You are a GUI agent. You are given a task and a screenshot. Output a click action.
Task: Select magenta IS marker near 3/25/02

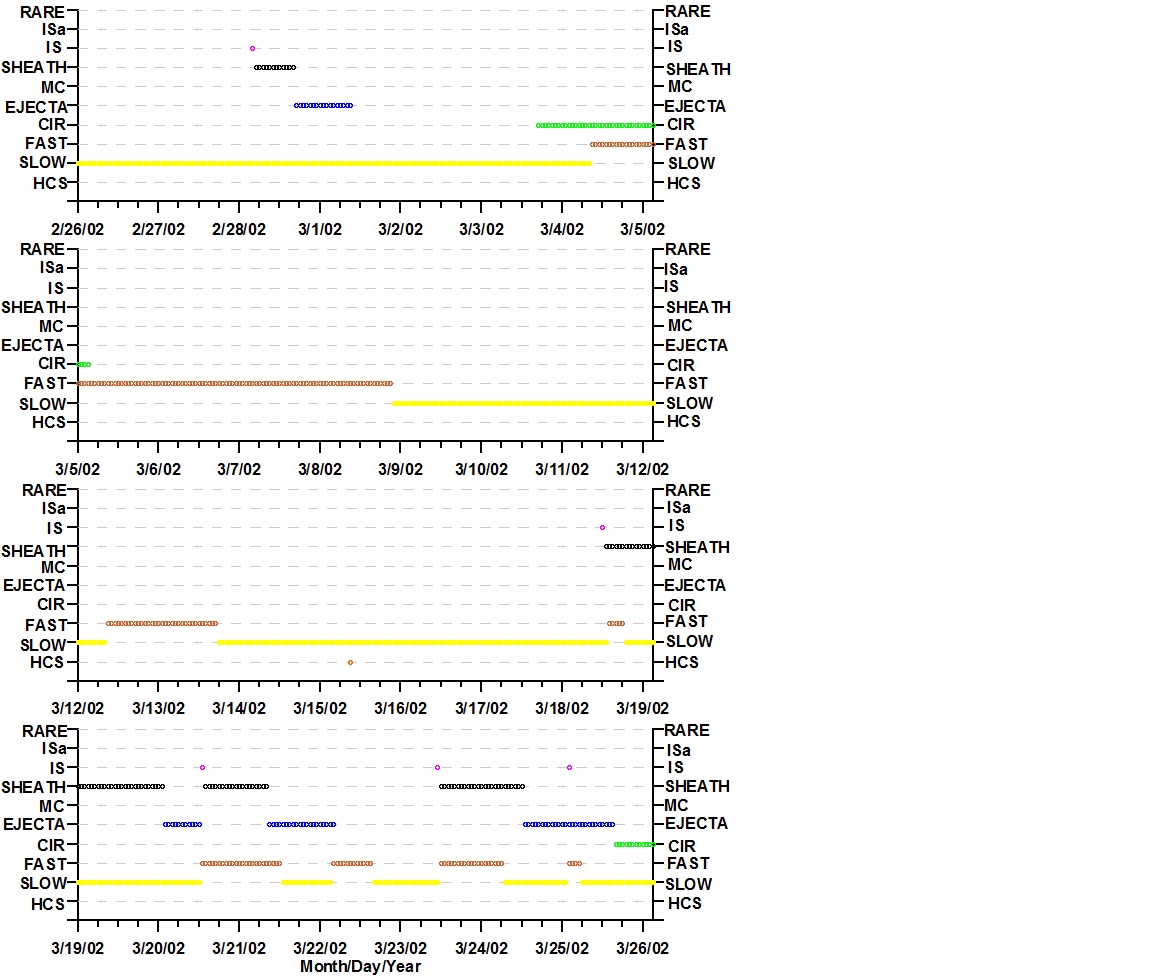[570, 768]
